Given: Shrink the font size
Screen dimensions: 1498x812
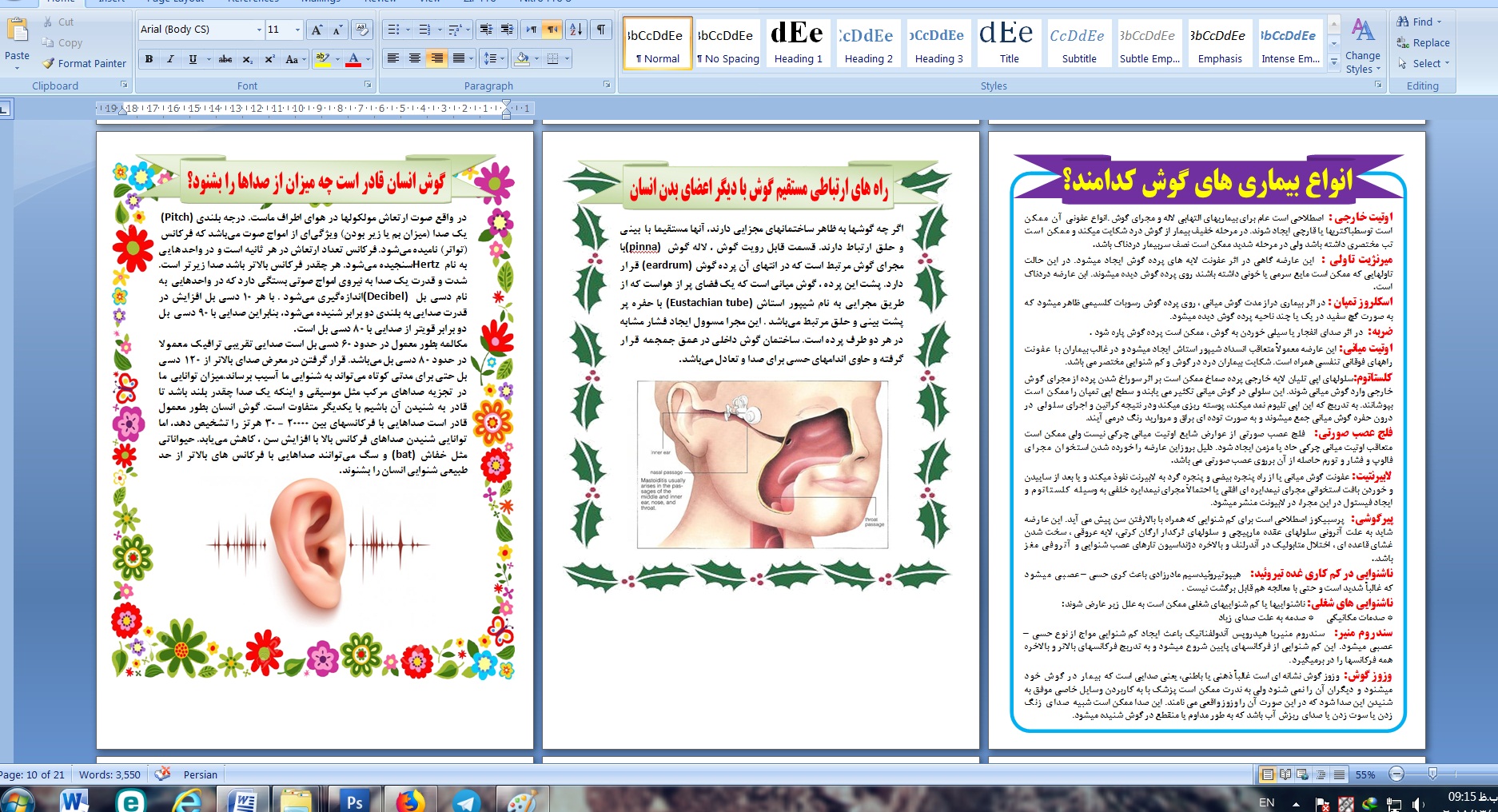Looking at the screenshot, I should tap(337, 30).
